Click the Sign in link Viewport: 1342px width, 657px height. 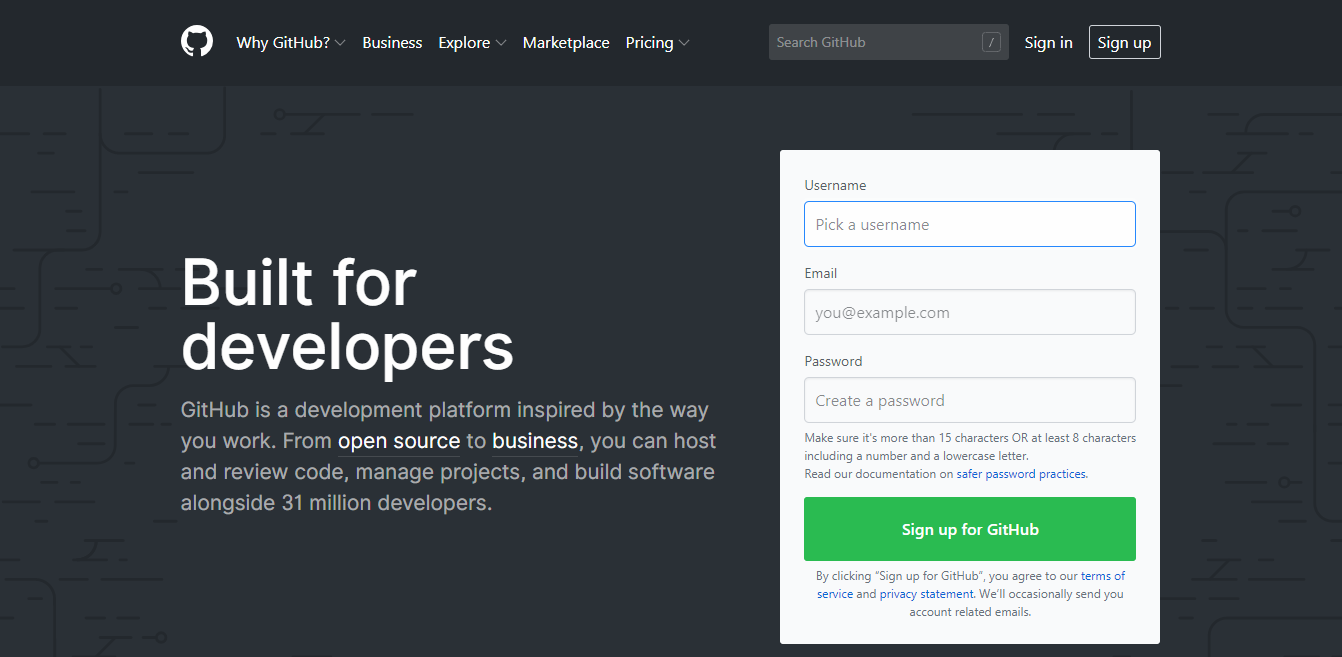click(1048, 42)
